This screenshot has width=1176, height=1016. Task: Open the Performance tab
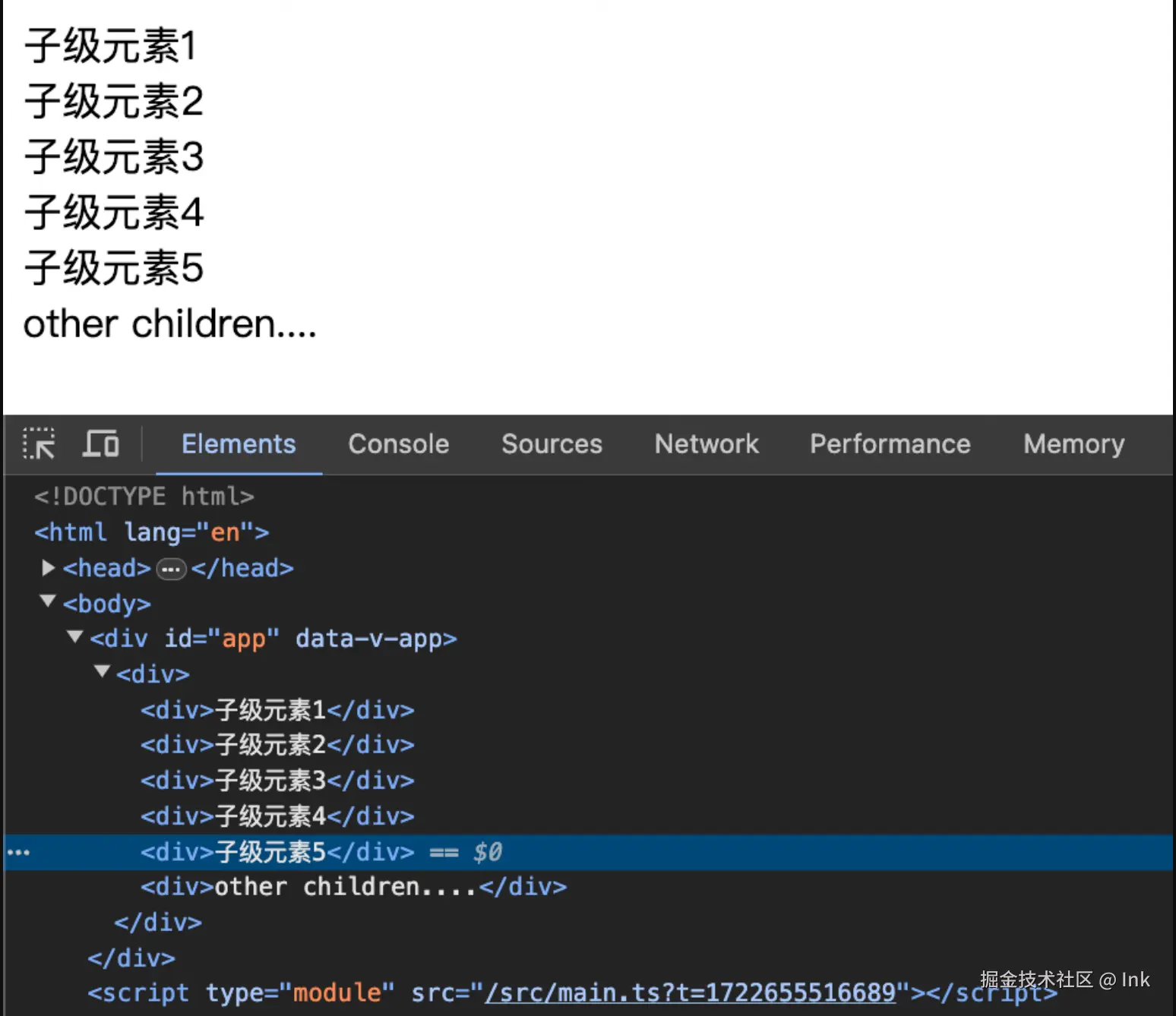(890, 444)
